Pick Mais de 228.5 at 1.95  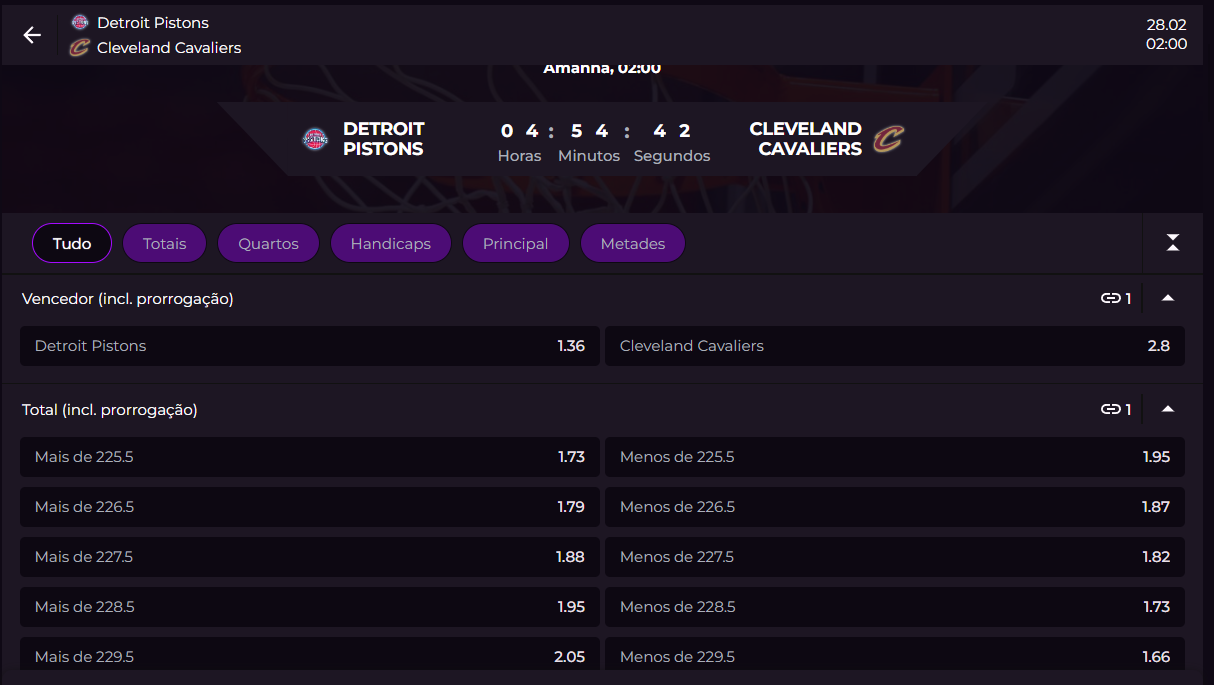310,607
